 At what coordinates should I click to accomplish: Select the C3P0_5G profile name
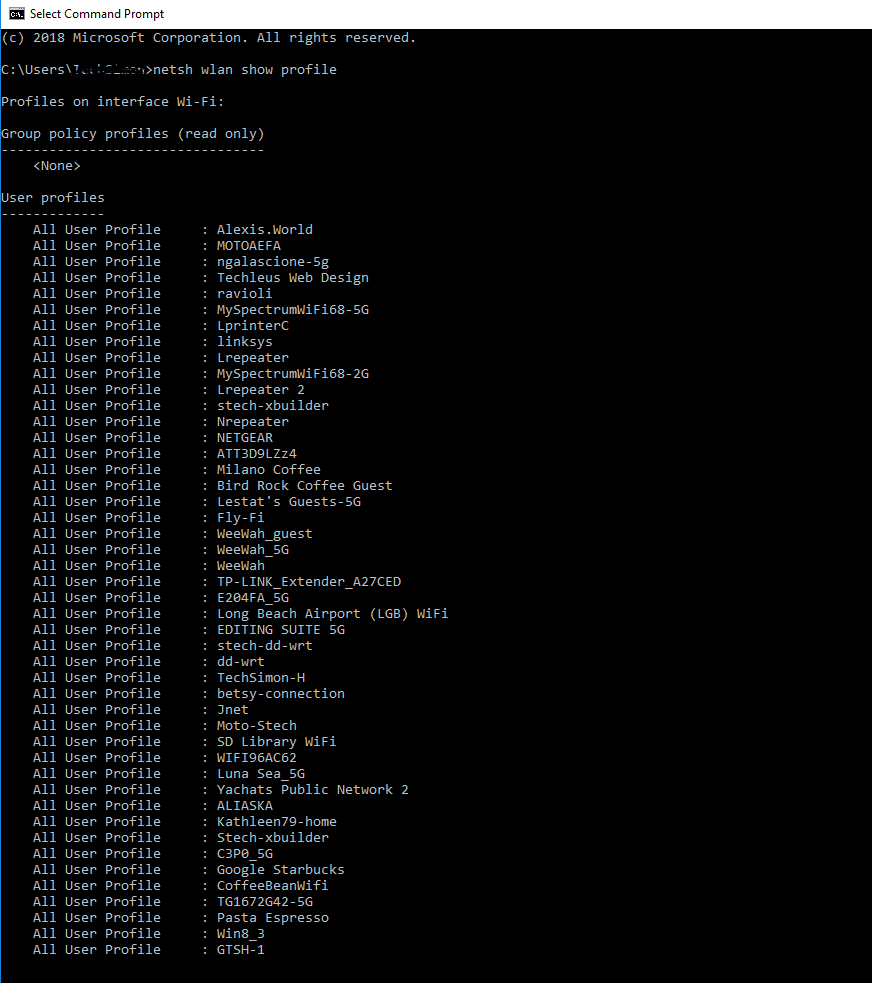244,854
